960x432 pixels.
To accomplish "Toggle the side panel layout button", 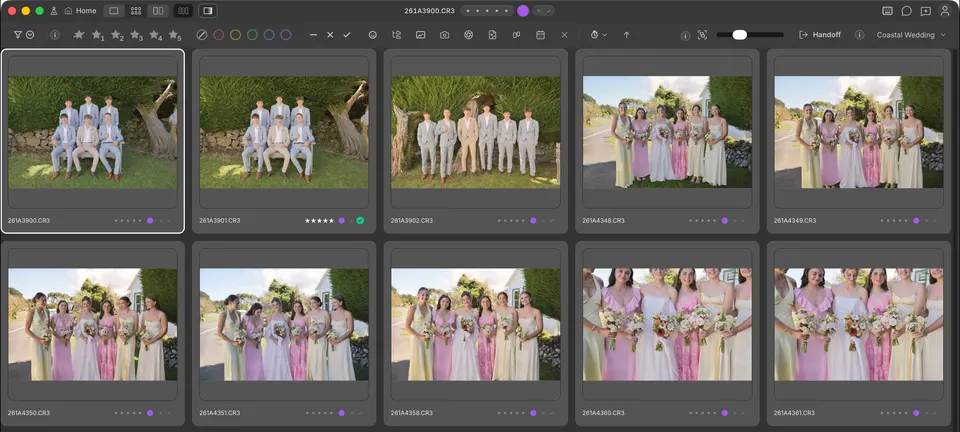I will tap(208, 10).
